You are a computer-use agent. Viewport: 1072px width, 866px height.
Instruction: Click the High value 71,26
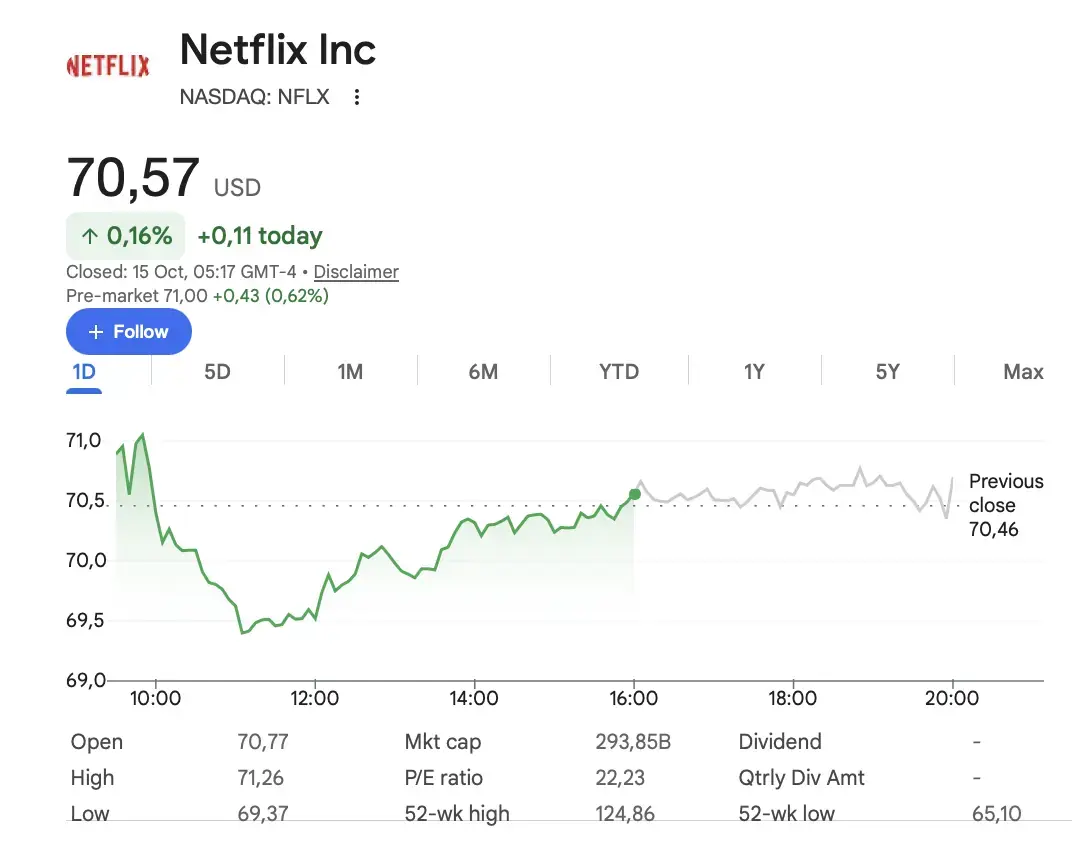(x=260, y=778)
